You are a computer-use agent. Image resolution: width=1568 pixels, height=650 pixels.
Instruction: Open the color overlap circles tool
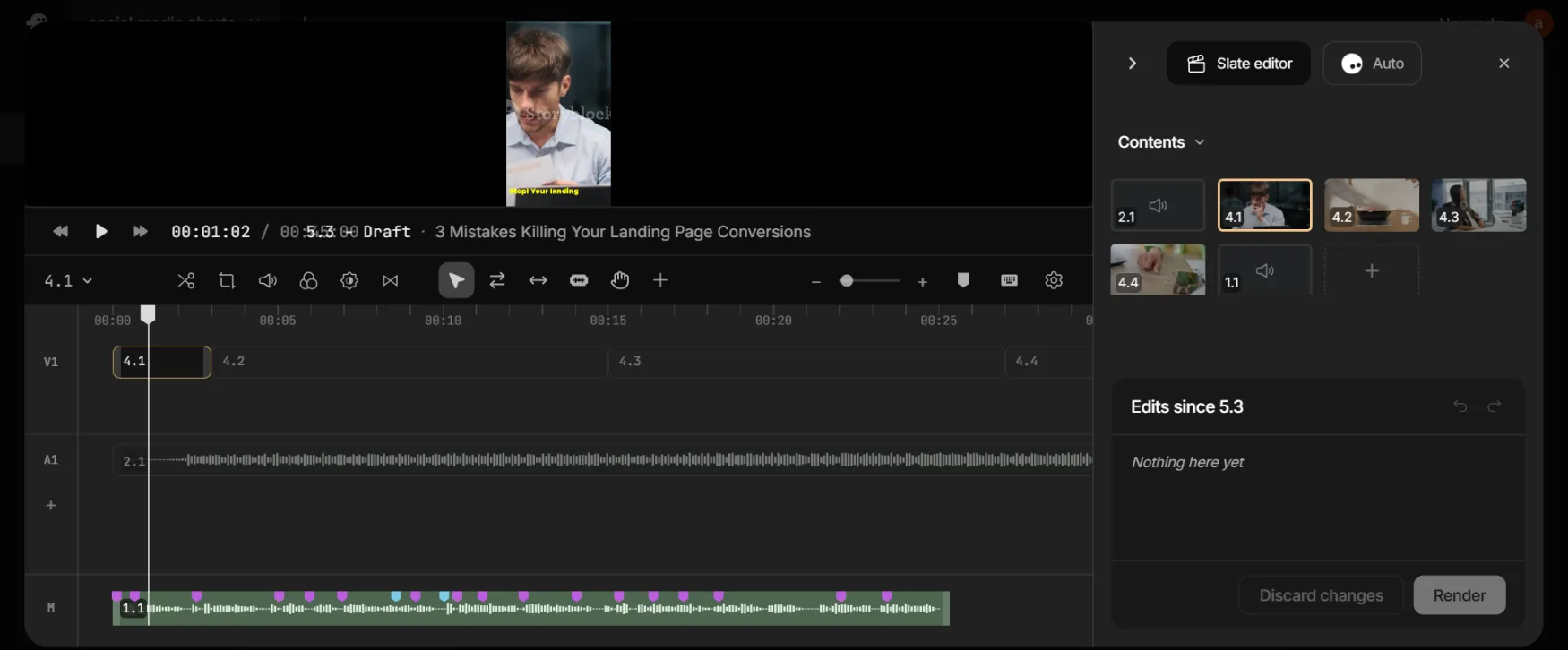[309, 281]
